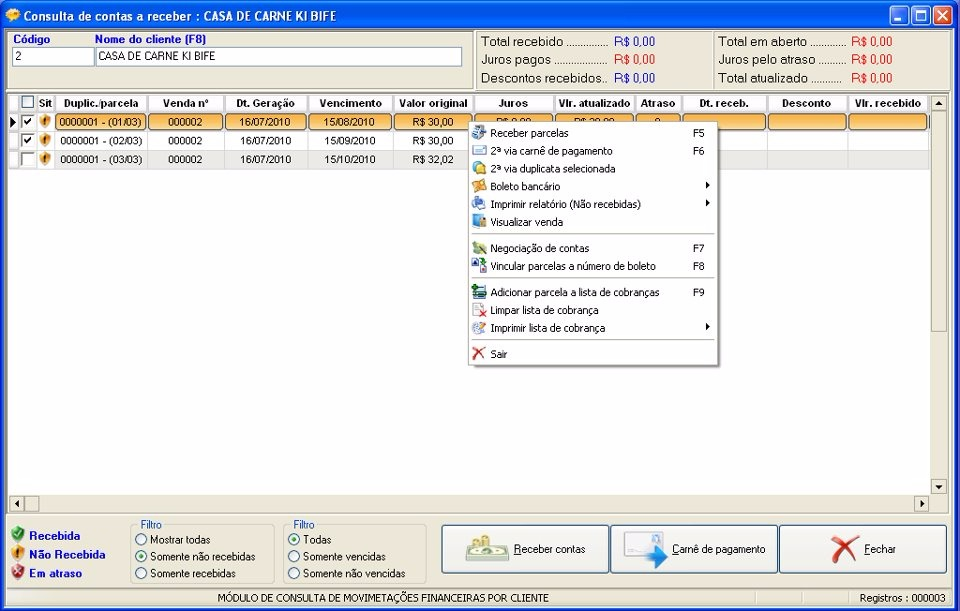Click the 15/09/2010 vencimento cell
The height and width of the screenshot is (611, 960).
(x=350, y=140)
